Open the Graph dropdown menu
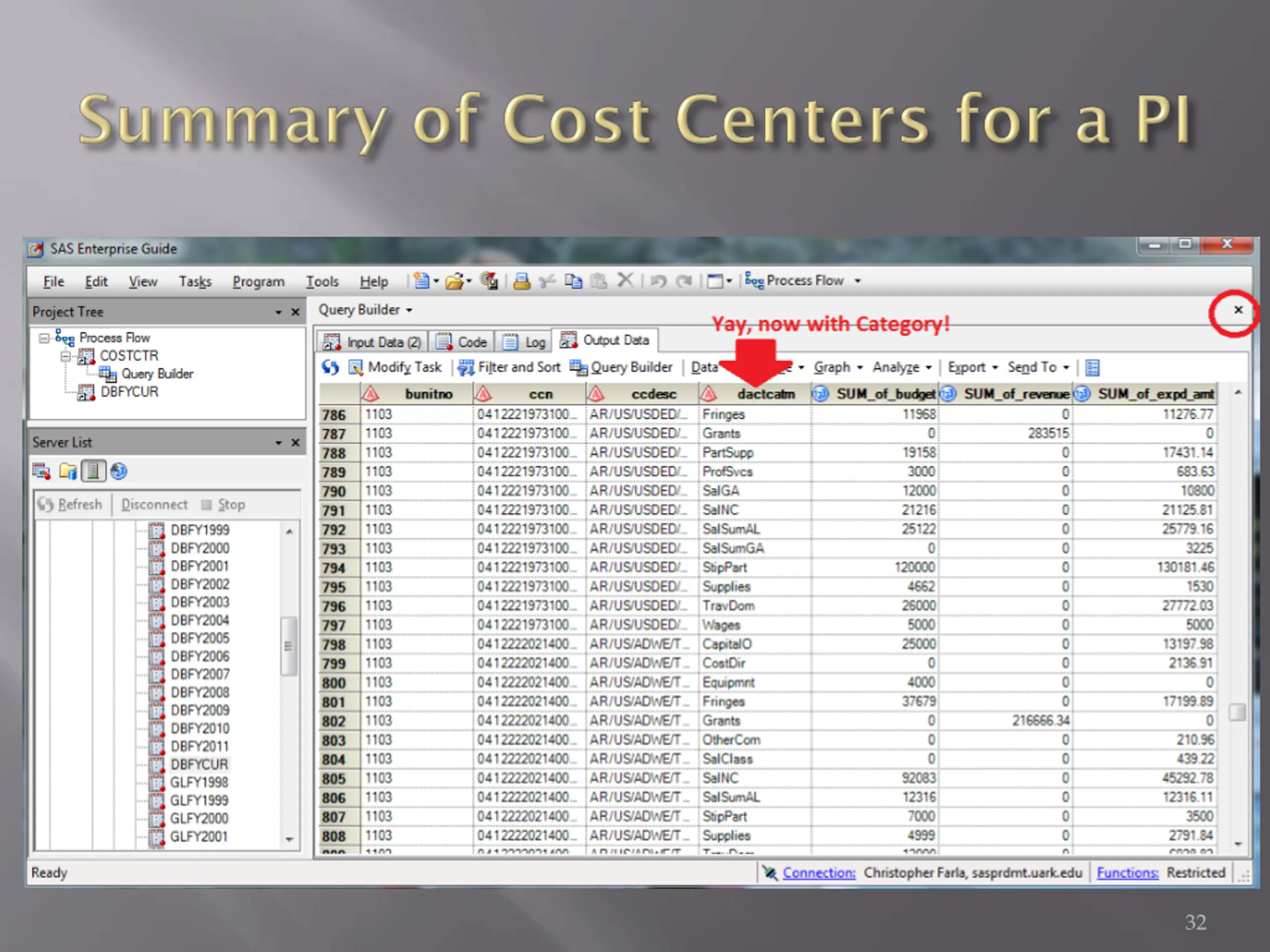Viewport: 1270px width, 952px height. tap(838, 367)
